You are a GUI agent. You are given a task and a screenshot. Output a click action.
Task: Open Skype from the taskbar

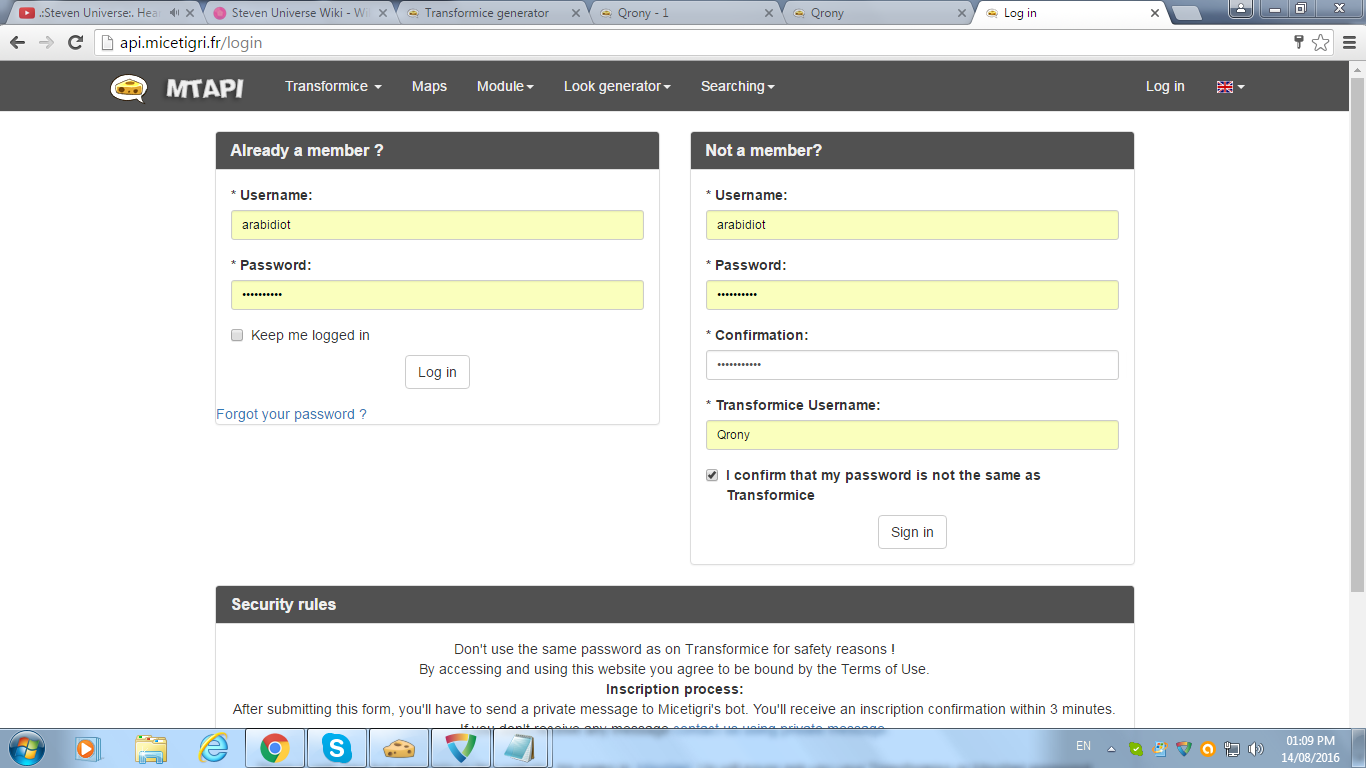click(337, 748)
